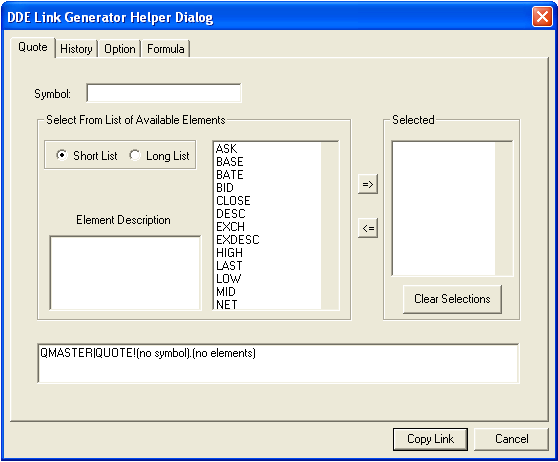Click the Cancel button
This screenshot has width=558, height=462.
click(x=511, y=439)
